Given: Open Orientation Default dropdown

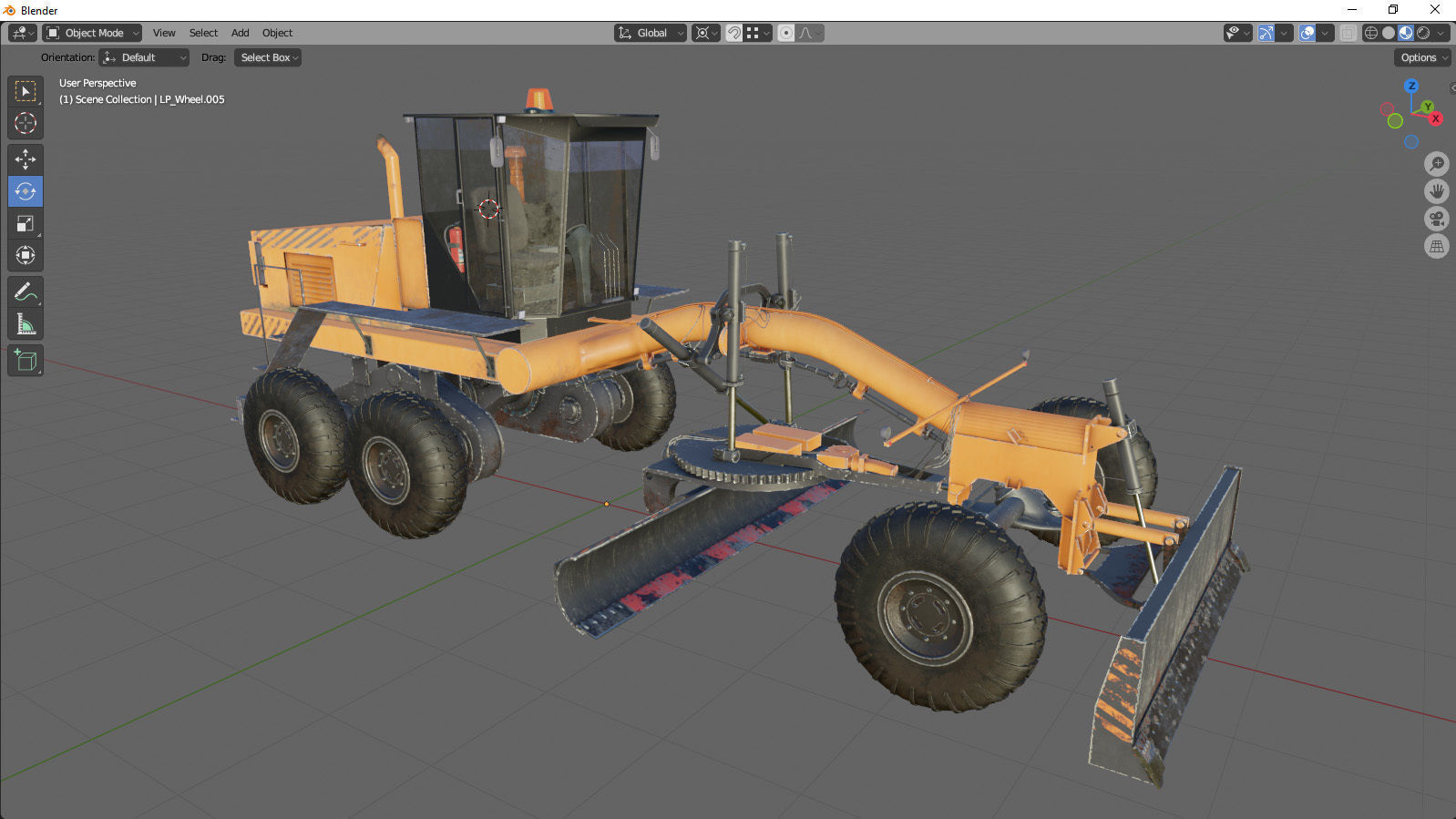Looking at the screenshot, I should point(144,57).
